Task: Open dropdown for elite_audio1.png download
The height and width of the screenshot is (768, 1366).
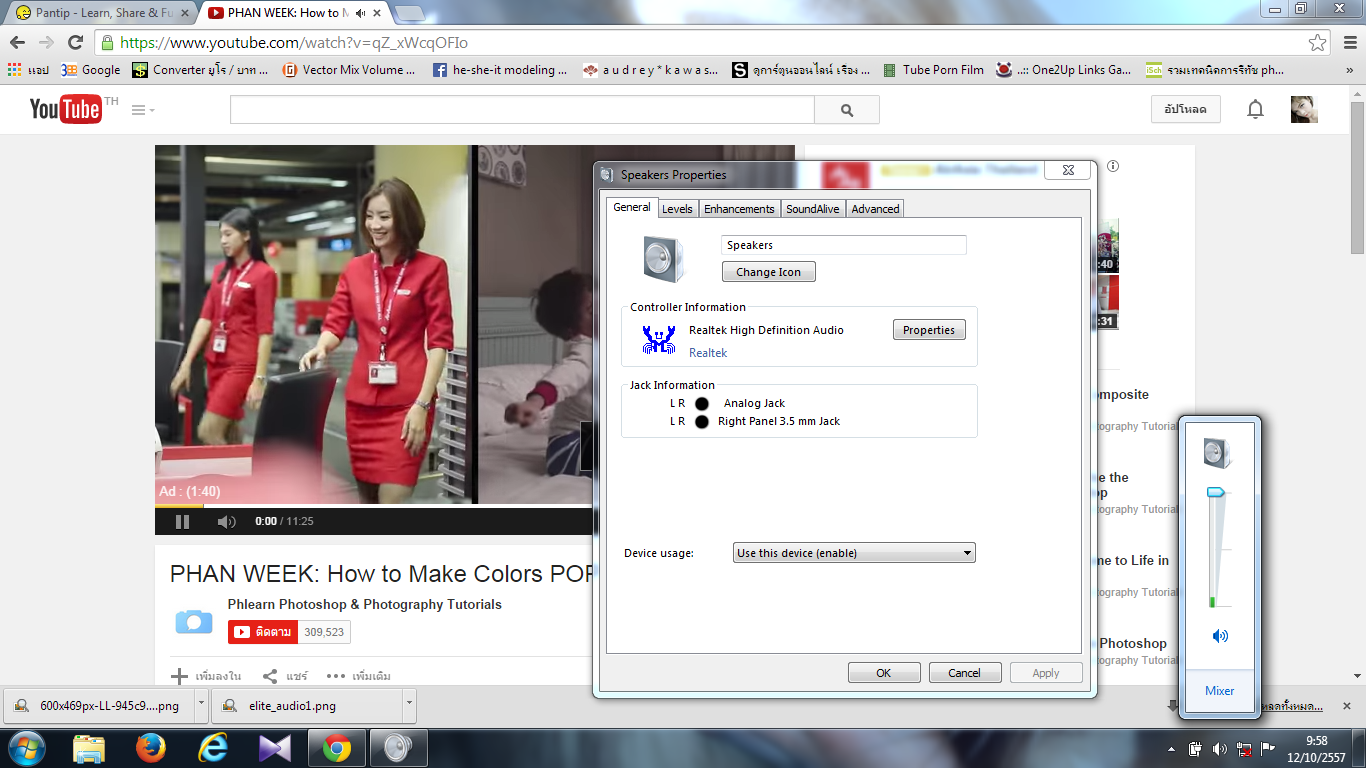Action: point(409,705)
